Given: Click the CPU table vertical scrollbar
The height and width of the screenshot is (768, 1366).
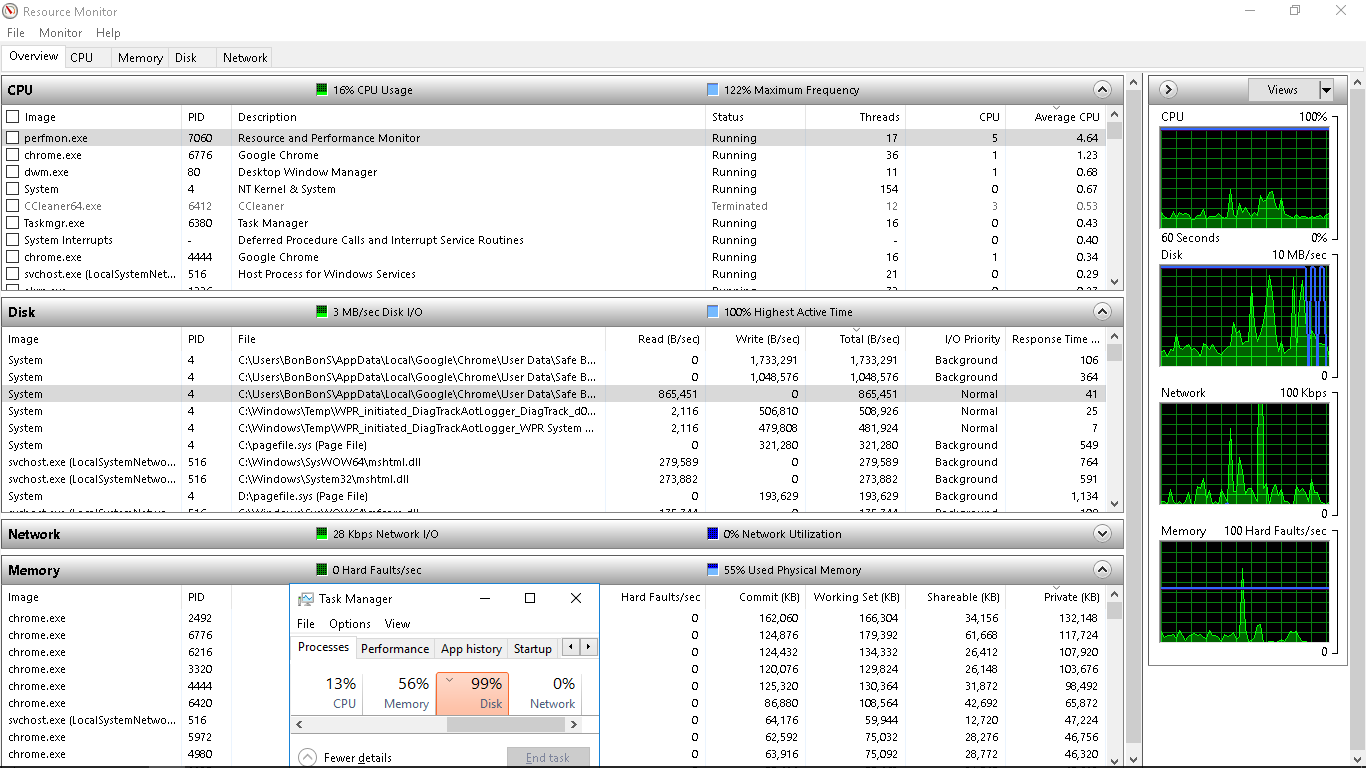Looking at the screenshot, I should pyautogui.click(x=1114, y=198).
